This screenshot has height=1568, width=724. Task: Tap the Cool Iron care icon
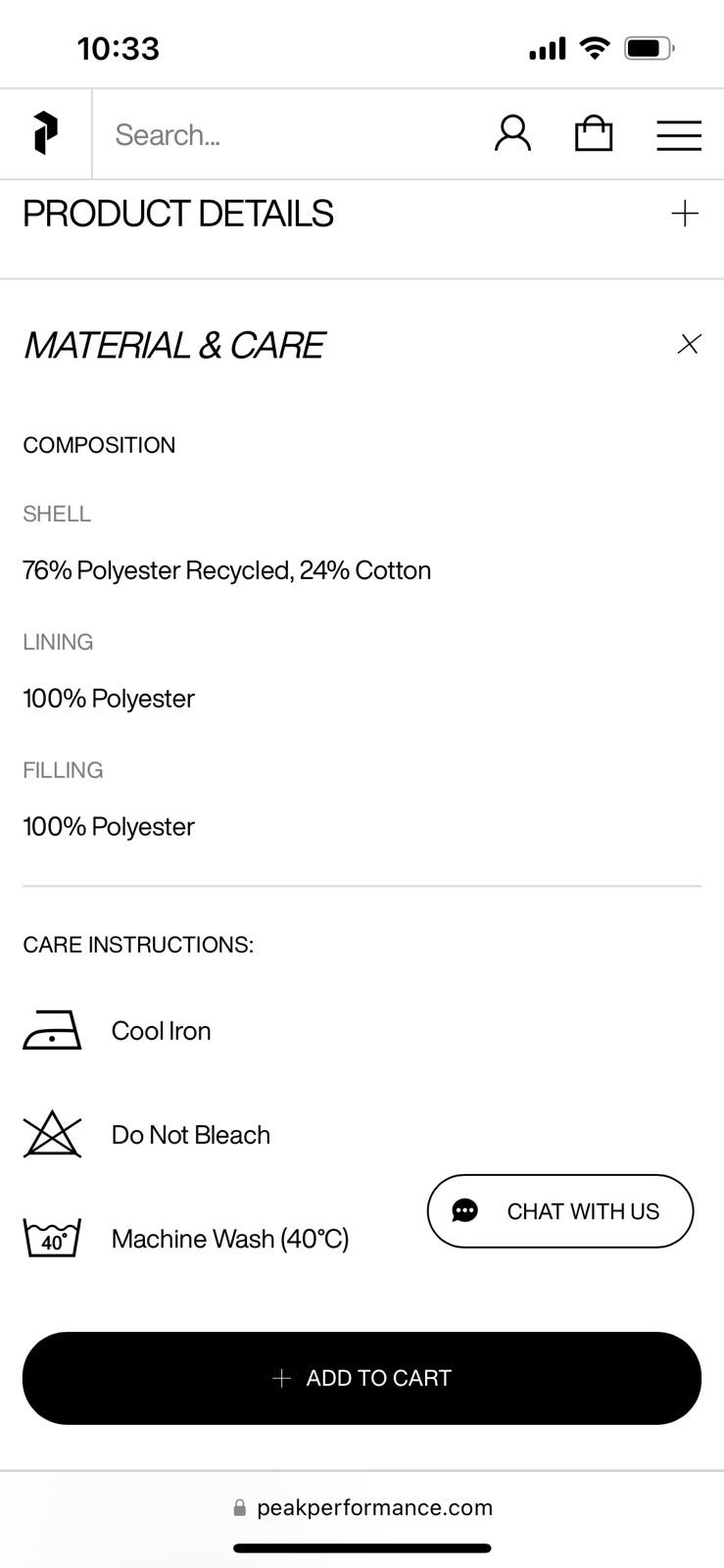(x=52, y=1031)
